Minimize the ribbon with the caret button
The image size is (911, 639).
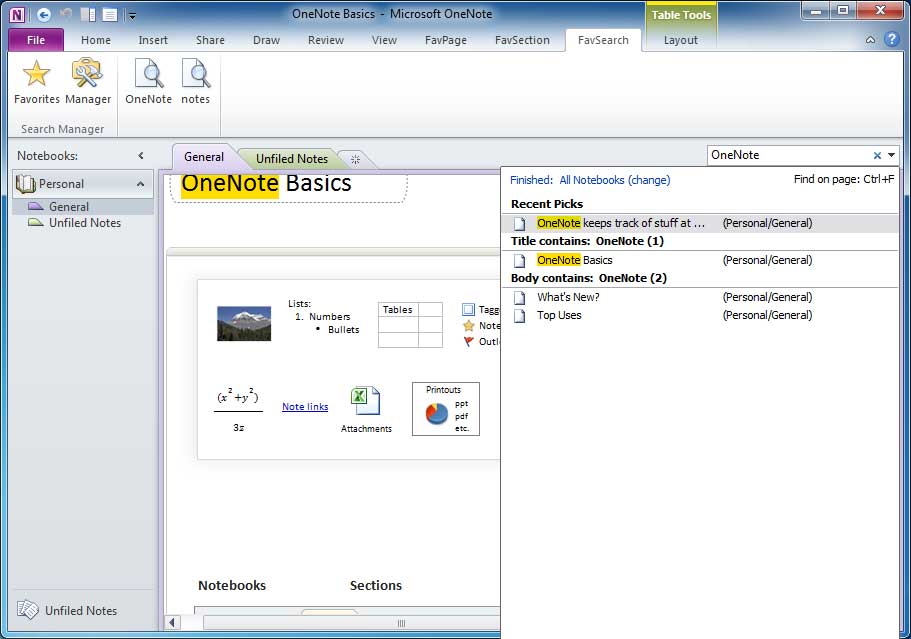870,40
